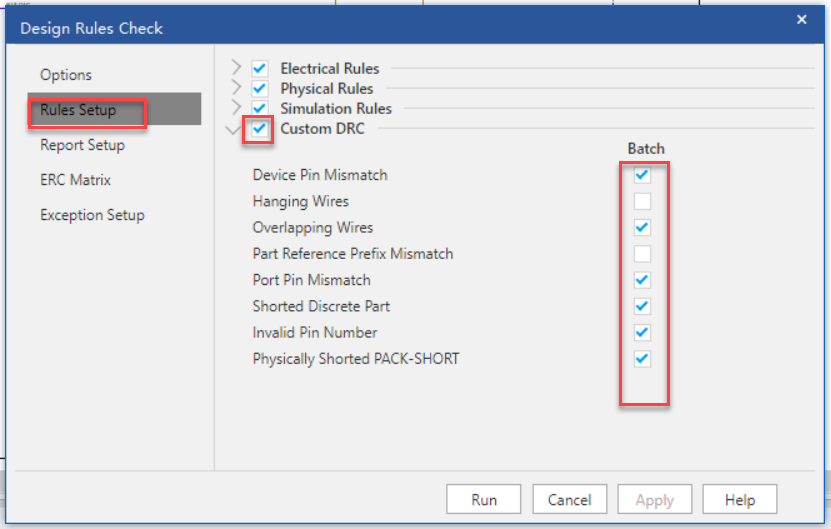This screenshot has width=831, height=529.
Task: Expand the Electrical Rules section
Action: 236,68
